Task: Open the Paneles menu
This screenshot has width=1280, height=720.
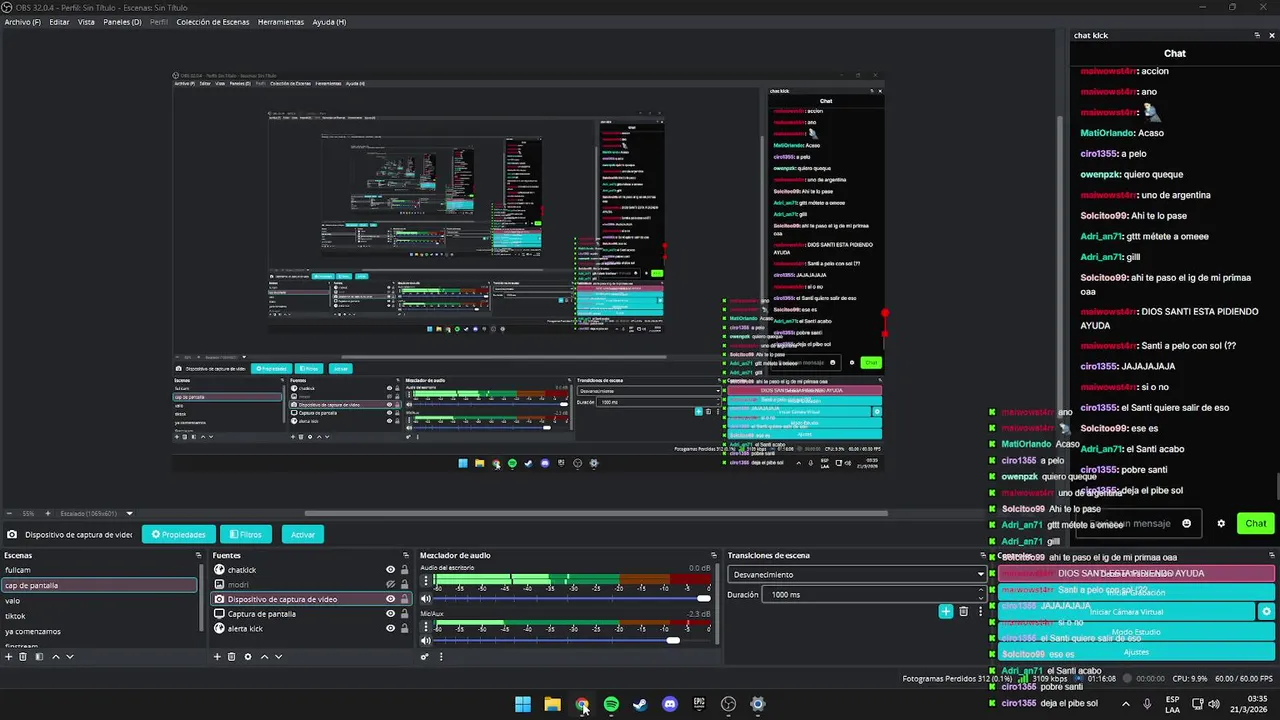Action: click(x=123, y=22)
